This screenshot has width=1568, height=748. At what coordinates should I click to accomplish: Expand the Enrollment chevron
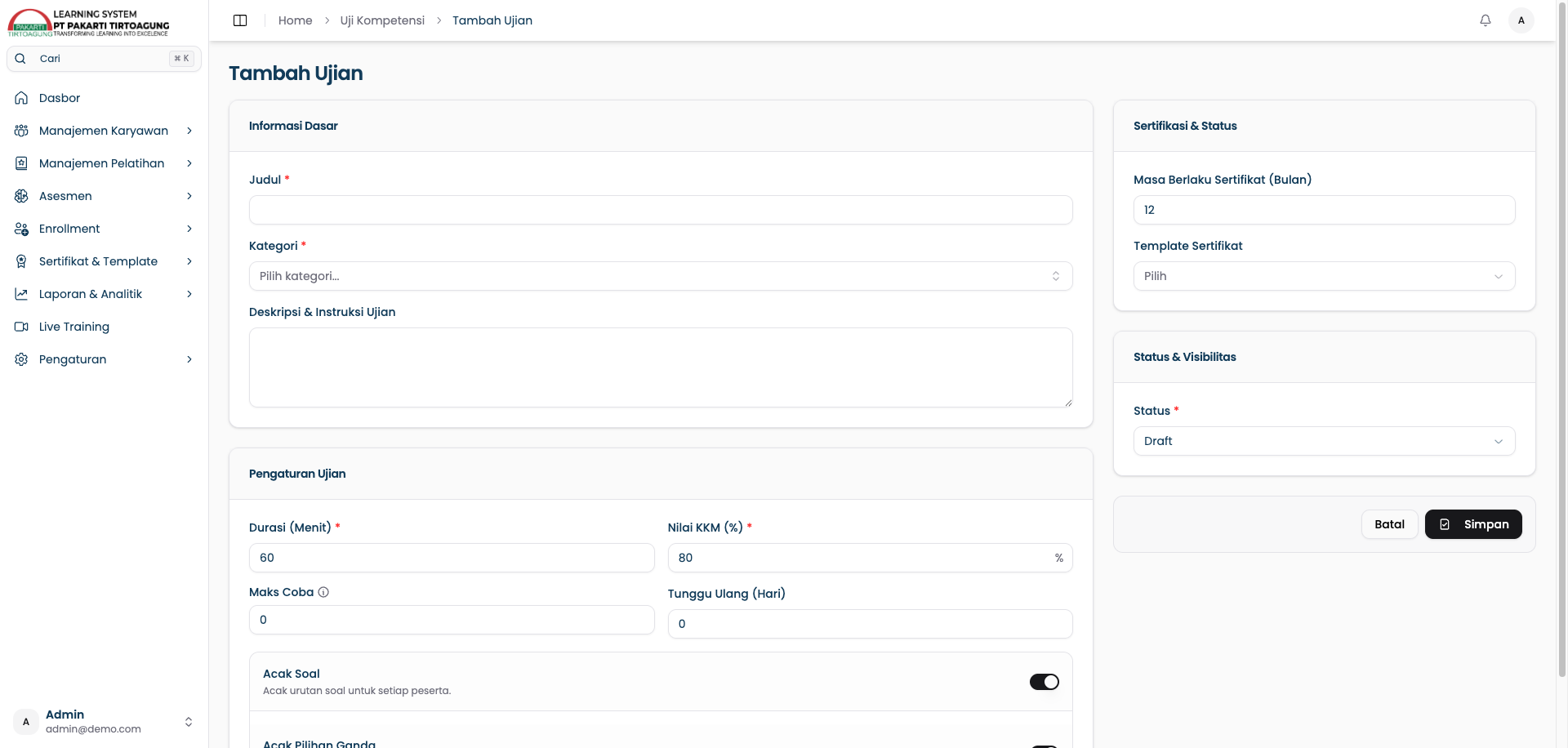(189, 229)
